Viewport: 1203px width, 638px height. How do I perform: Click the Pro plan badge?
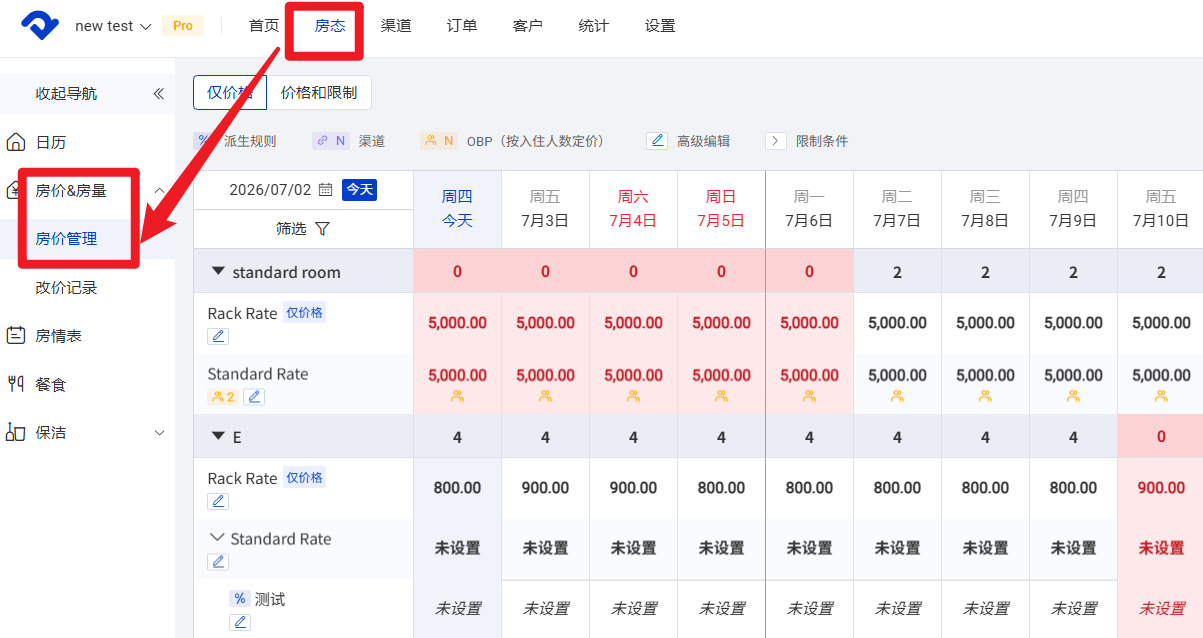(x=183, y=26)
